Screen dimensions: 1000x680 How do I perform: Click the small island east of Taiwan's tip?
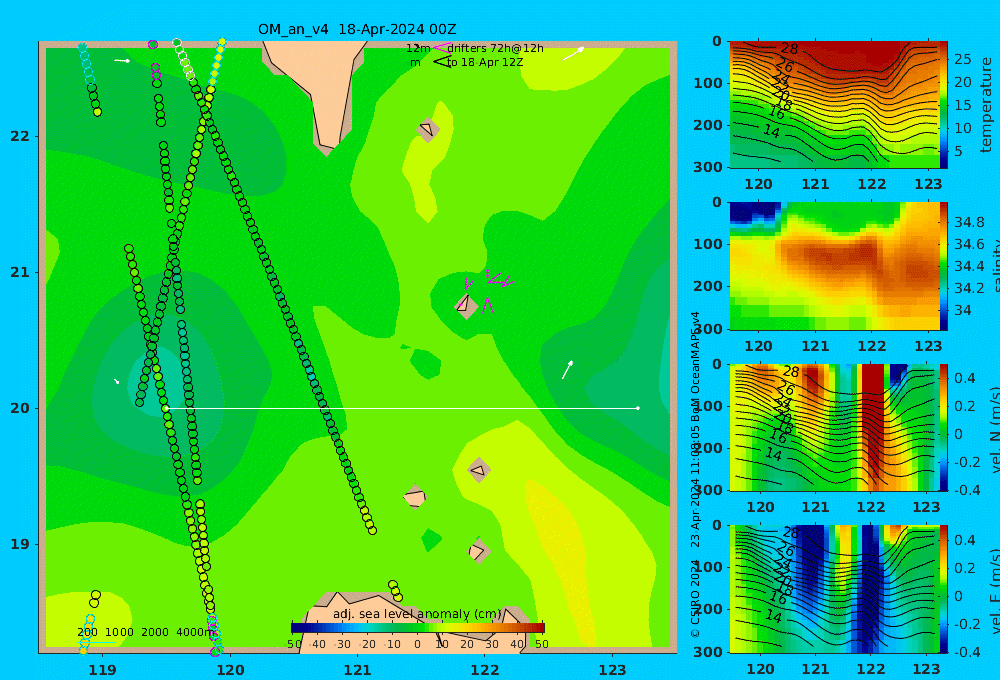click(x=428, y=129)
